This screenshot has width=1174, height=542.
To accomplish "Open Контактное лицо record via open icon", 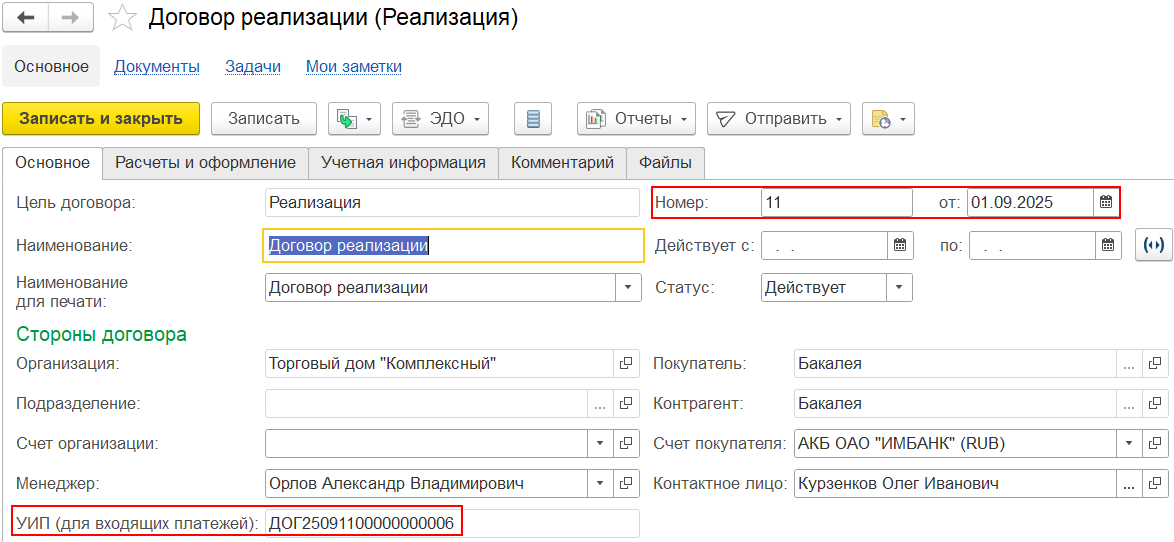I will click(1155, 484).
